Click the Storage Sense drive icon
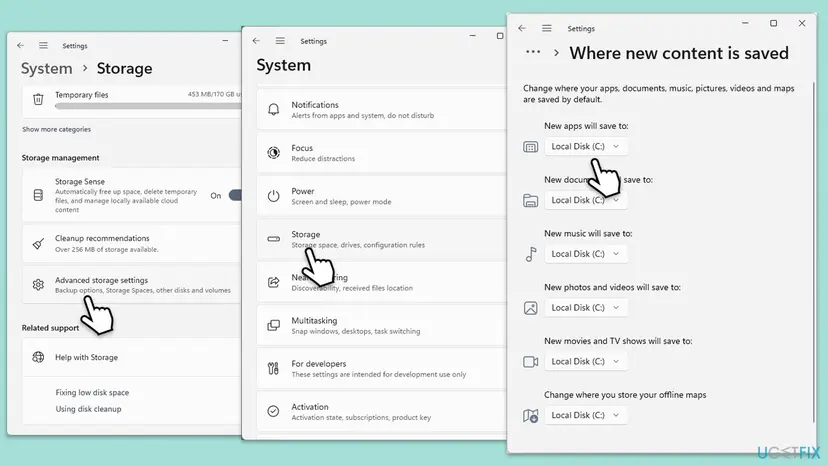 click(38, 195)
